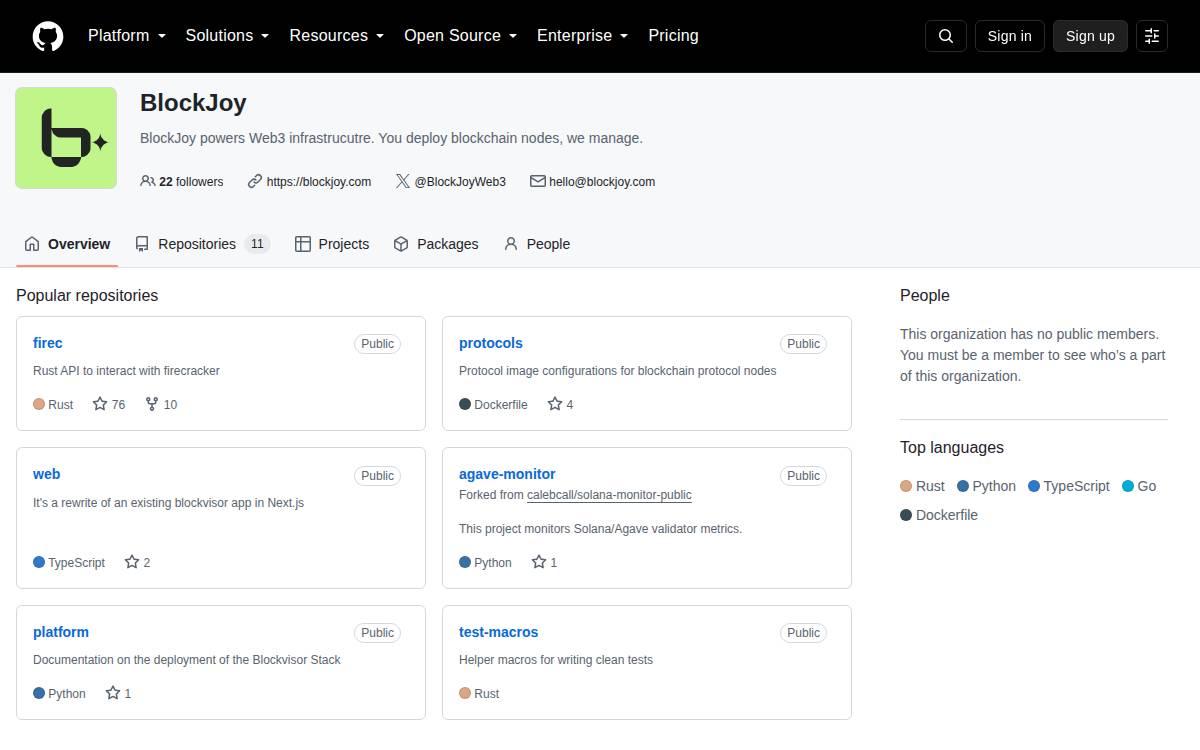This screenshot has width=1200, height=750.
Task: Click the Repositories count badge 11
Action: (257, 244)
